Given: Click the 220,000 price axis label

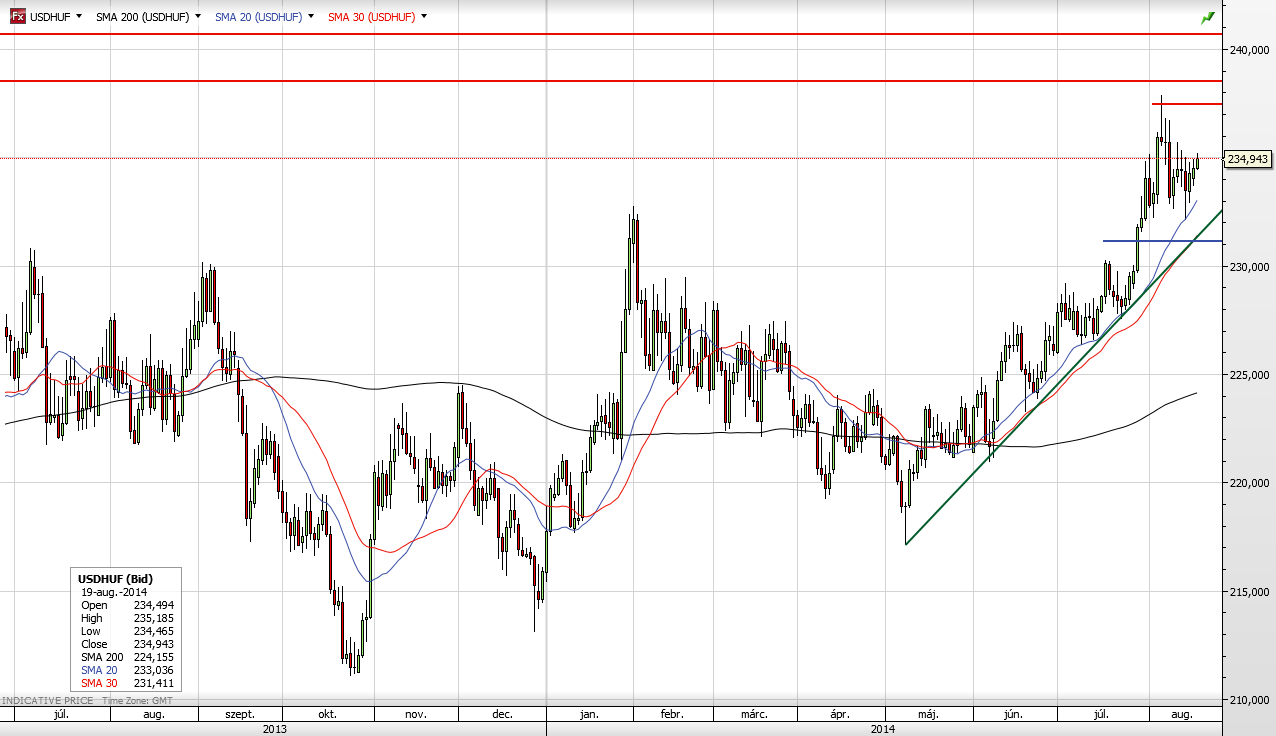Looking at the screenshot, I should click(x=1249, y=483).
